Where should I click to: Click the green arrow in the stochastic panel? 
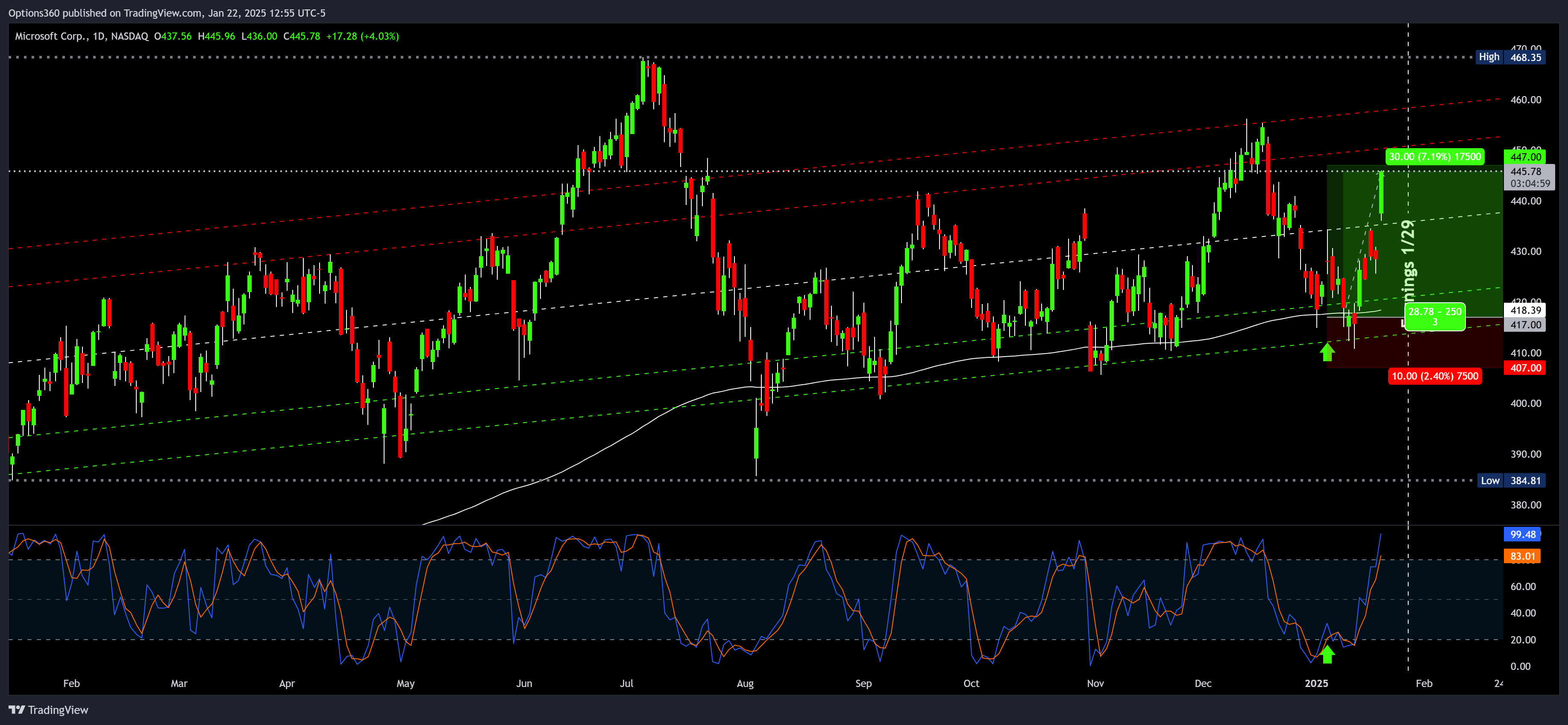click(1327, 655)
